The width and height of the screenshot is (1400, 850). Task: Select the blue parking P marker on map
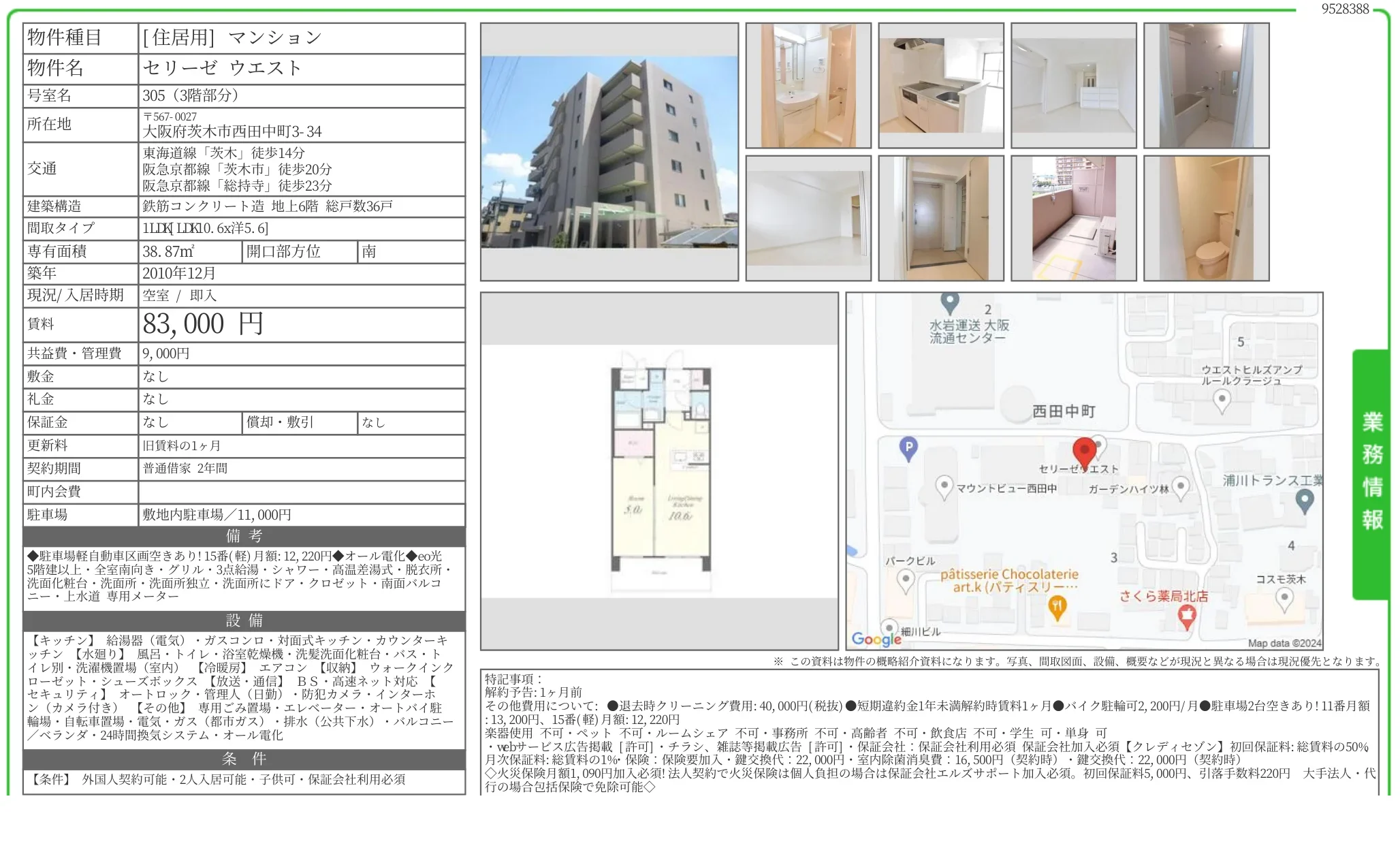point(908,449)
